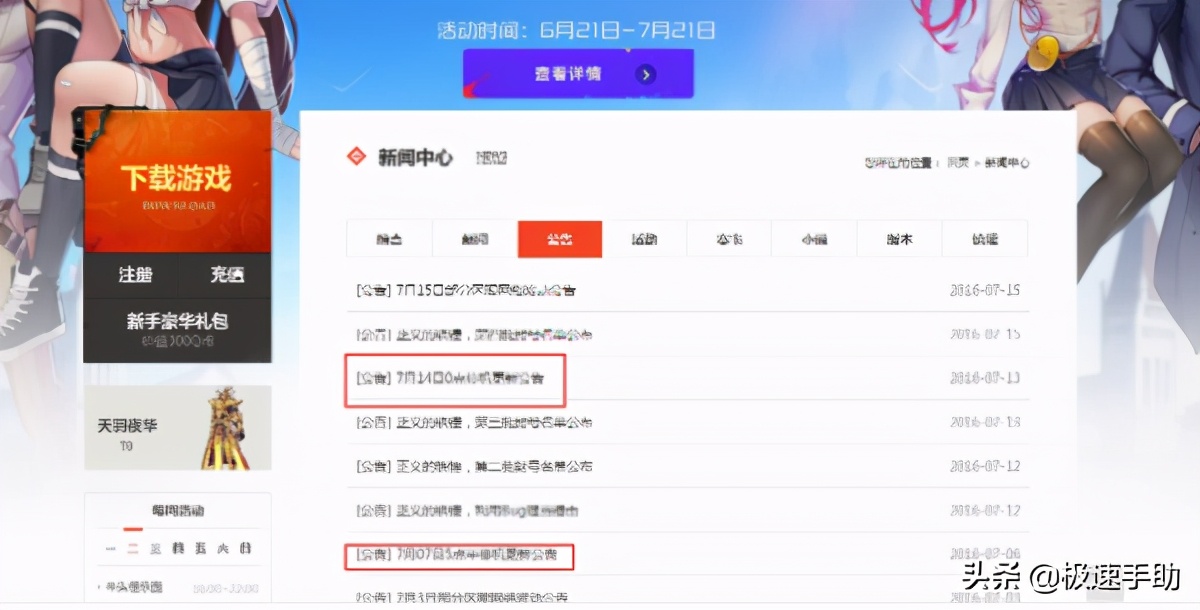Open the 活动 category tab
This screenshot has width=1200, height=610.
click(x=645, y=239)
